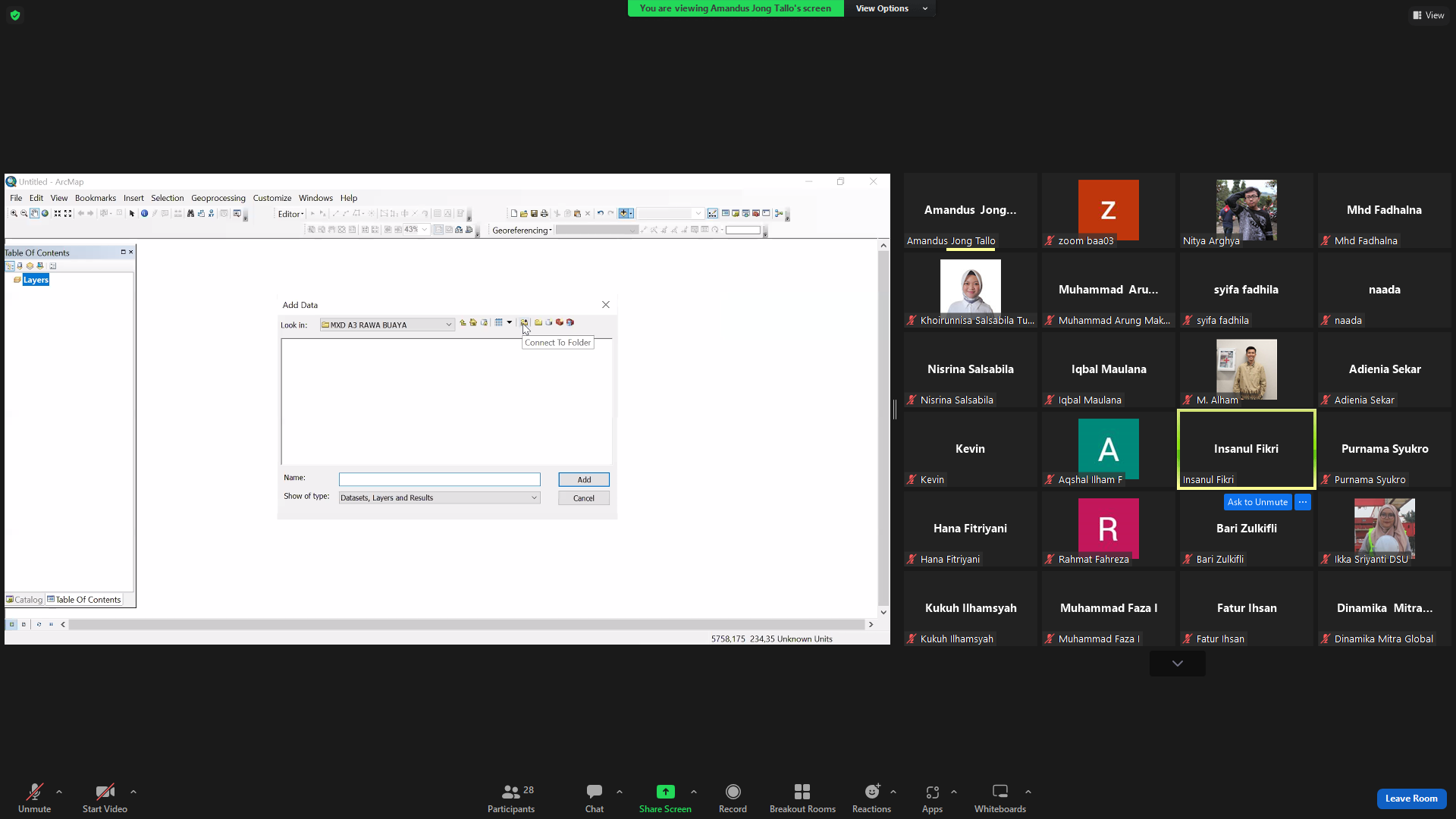Screen dimensions: 1456x819
Task: Open the ModelBuilder window icon
Action: (x=779, y=214)
